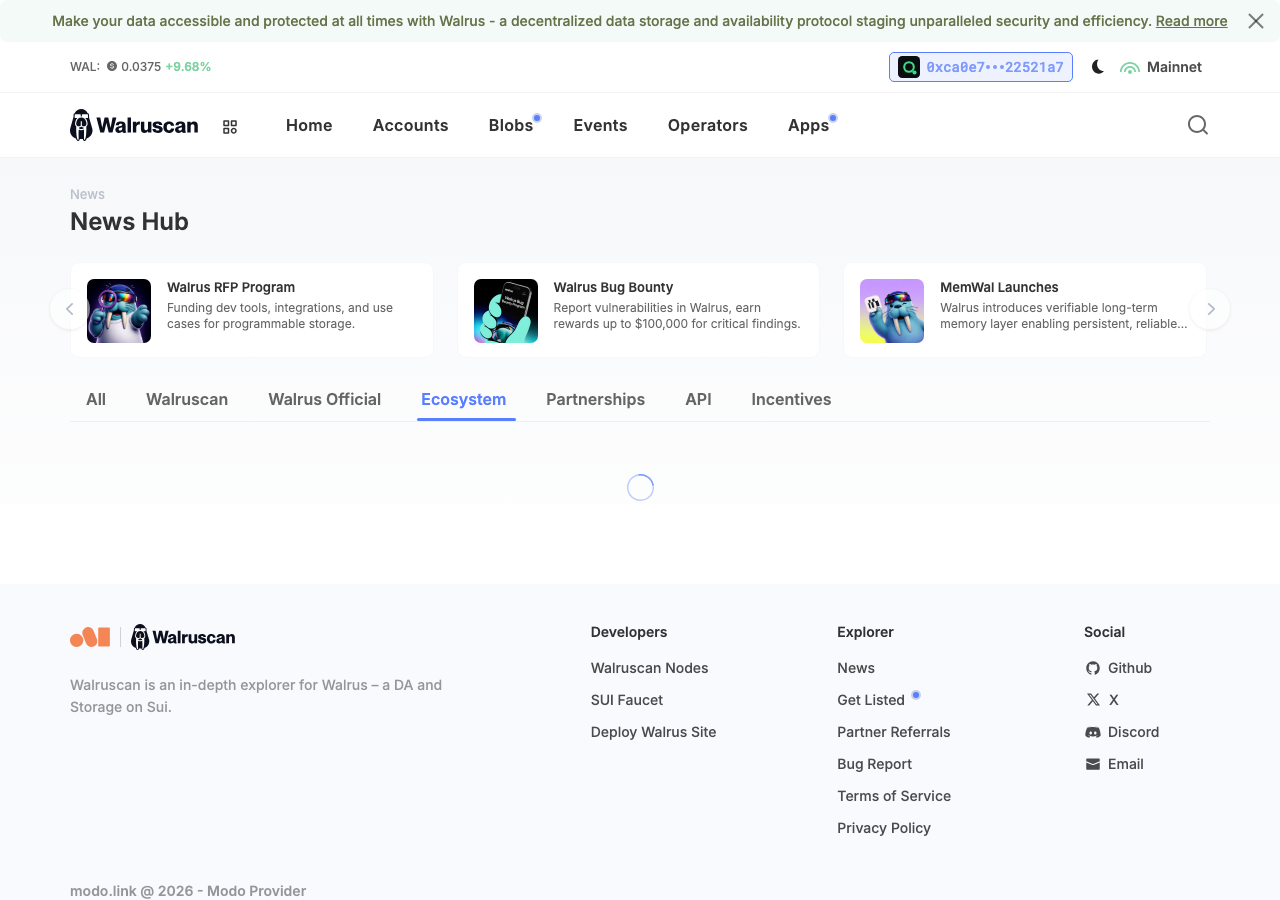Image resolution: width=1280 pixels, height=900 pixels.
Task: Switch to the Walruscan tab
Action: click(187, 399)
